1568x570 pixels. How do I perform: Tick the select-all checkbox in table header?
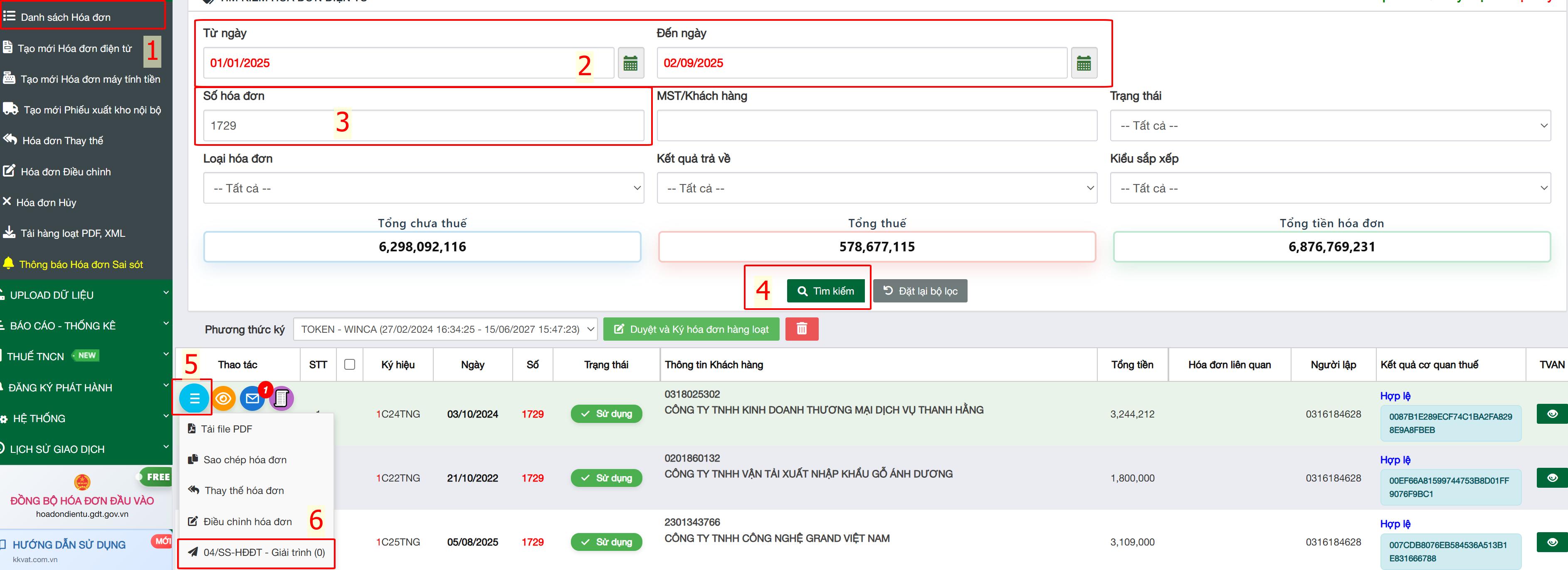[x=349, y=364]
